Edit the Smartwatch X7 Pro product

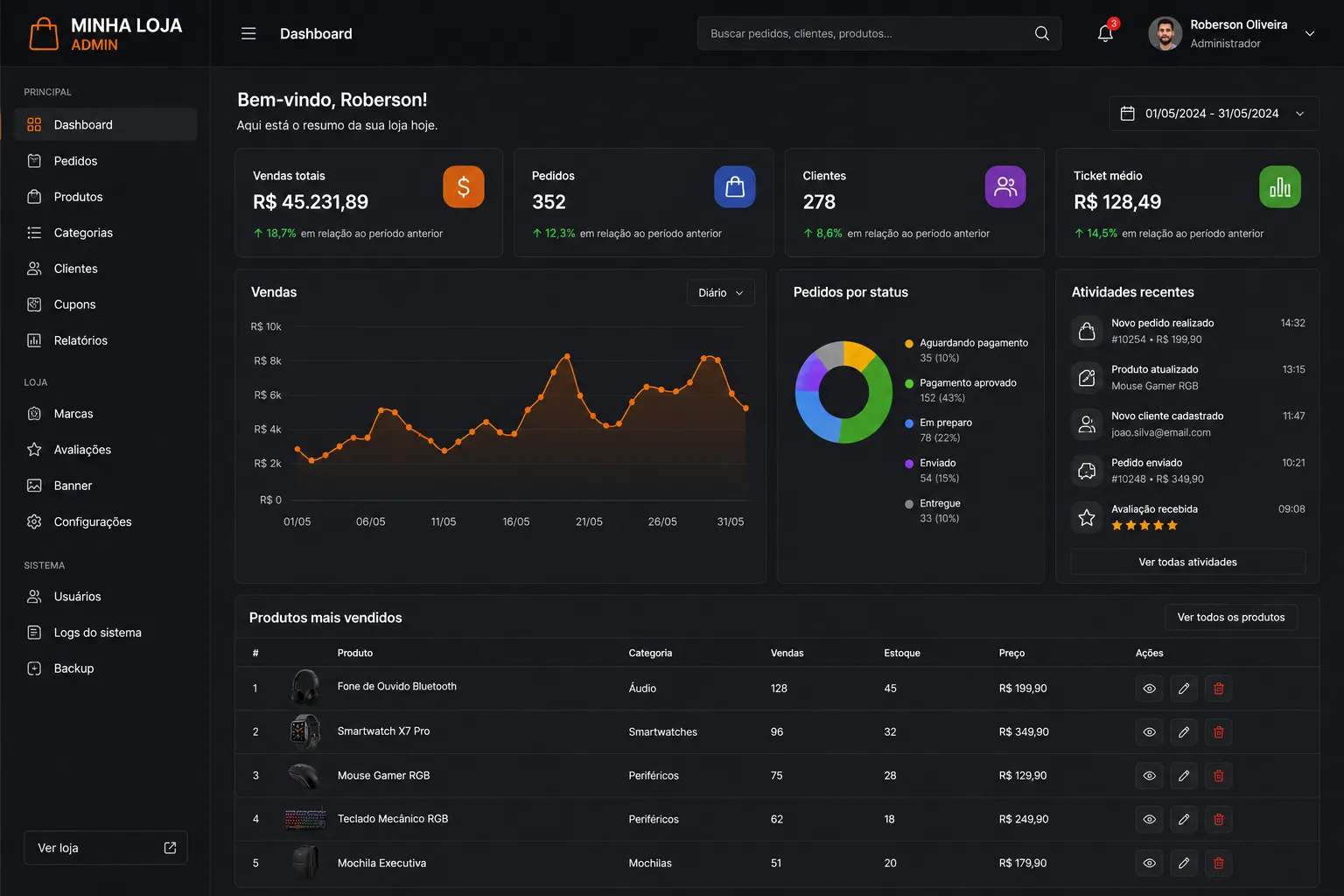[1184, 732]
